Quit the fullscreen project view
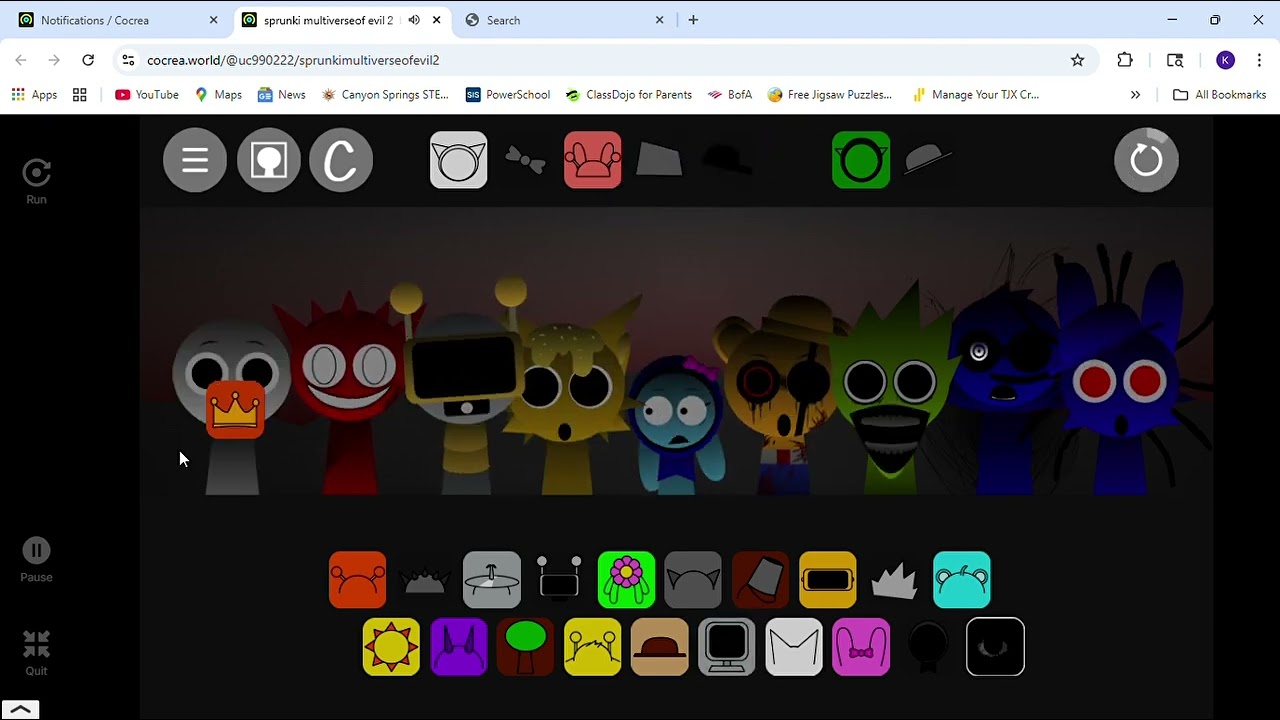Viewport: 1280px width, 720px height. tap(36, 654)
